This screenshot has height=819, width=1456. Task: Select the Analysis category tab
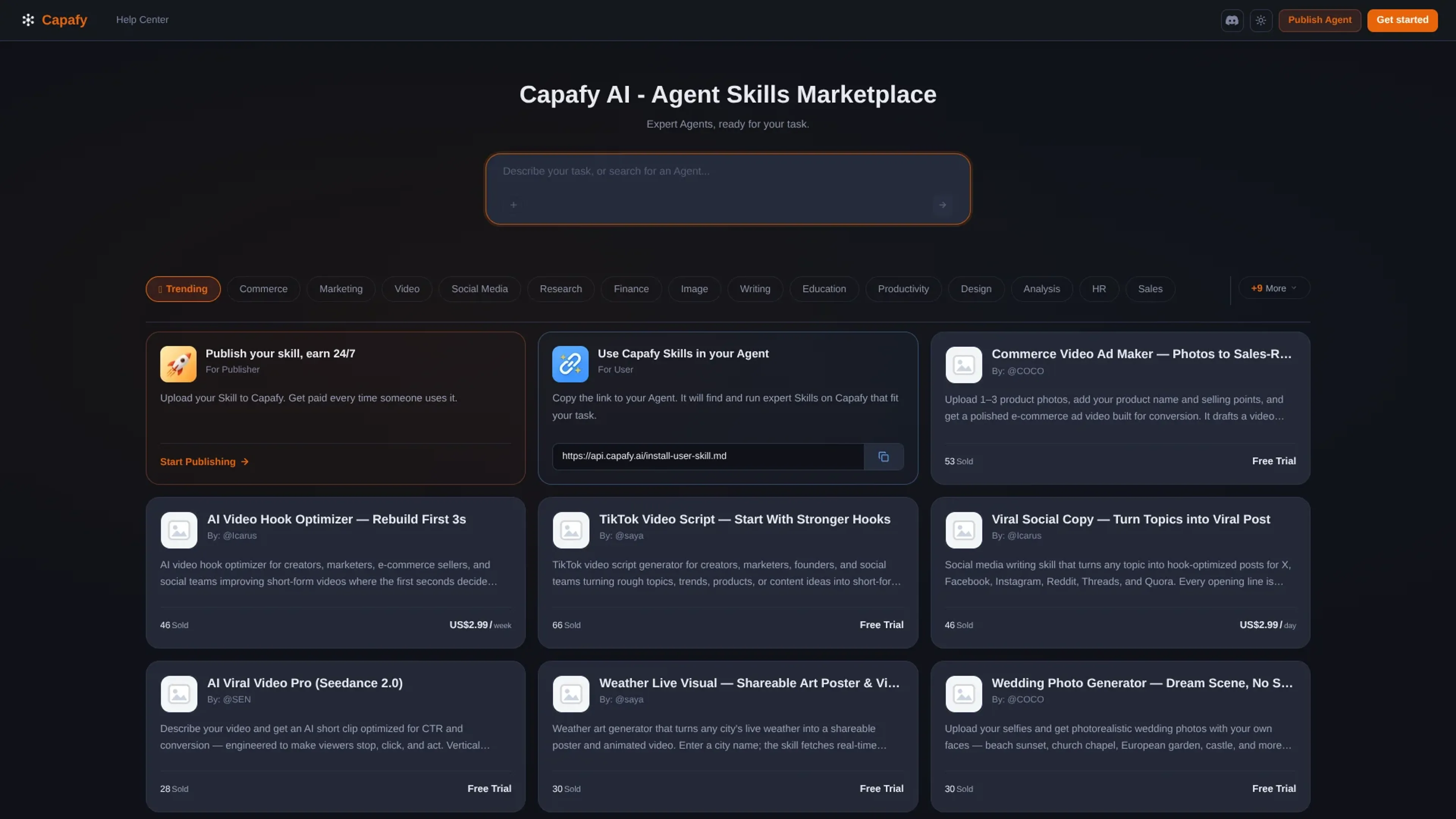click(x=1042, y=289)
